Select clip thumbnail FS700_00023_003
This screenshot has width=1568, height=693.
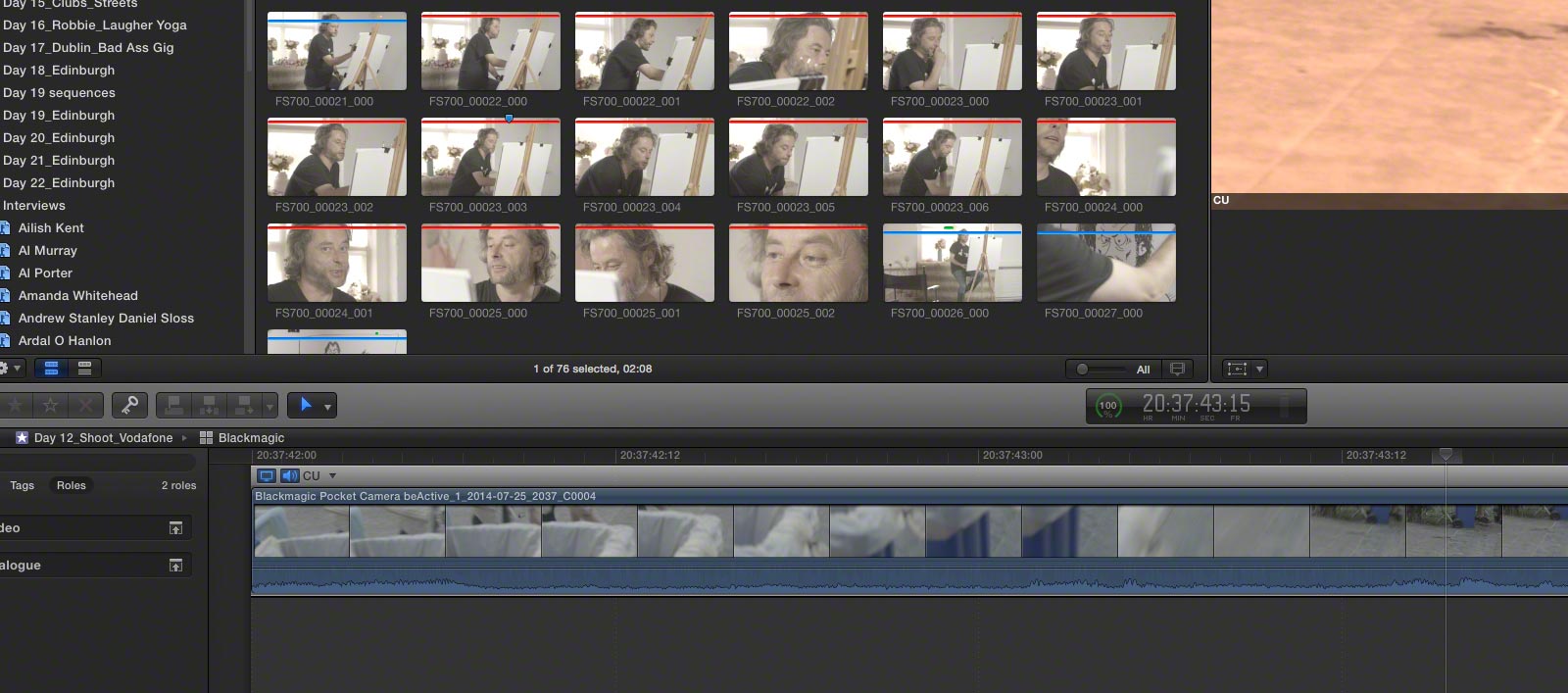[491, 158]
